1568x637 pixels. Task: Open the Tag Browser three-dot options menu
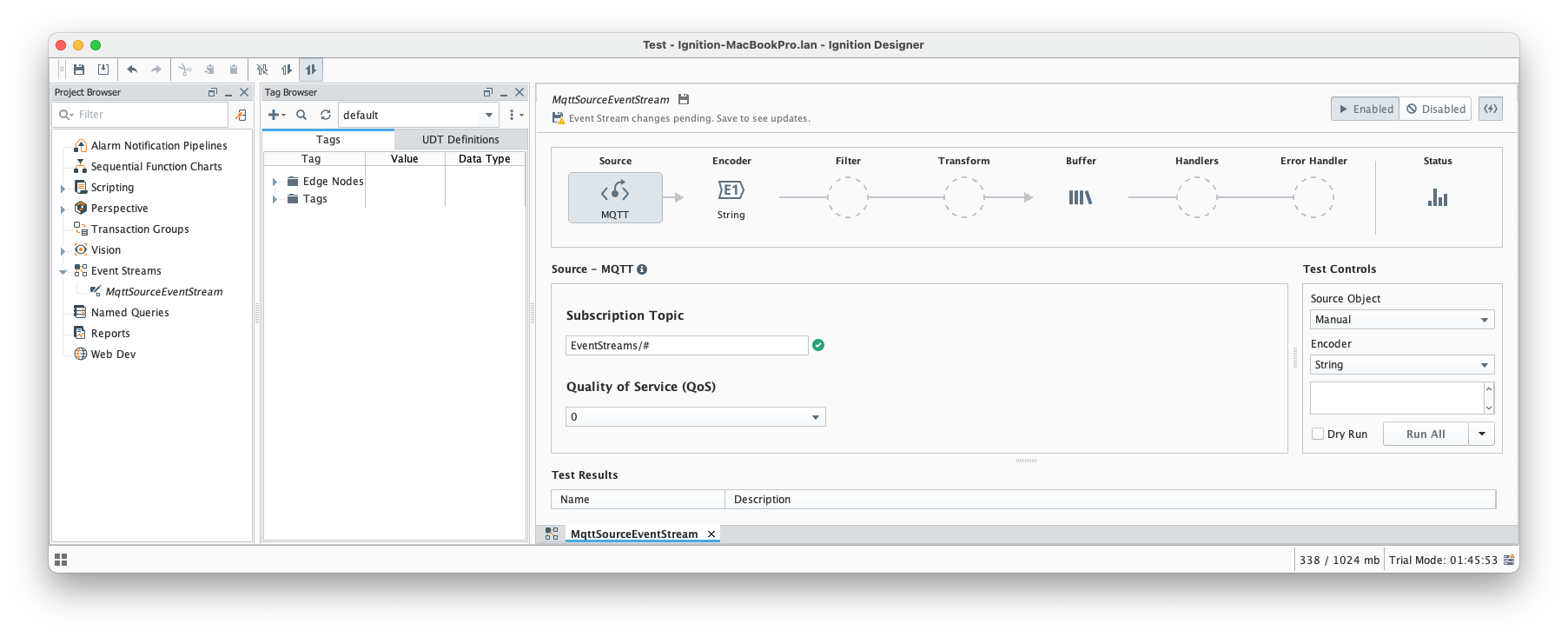(515, 115)
